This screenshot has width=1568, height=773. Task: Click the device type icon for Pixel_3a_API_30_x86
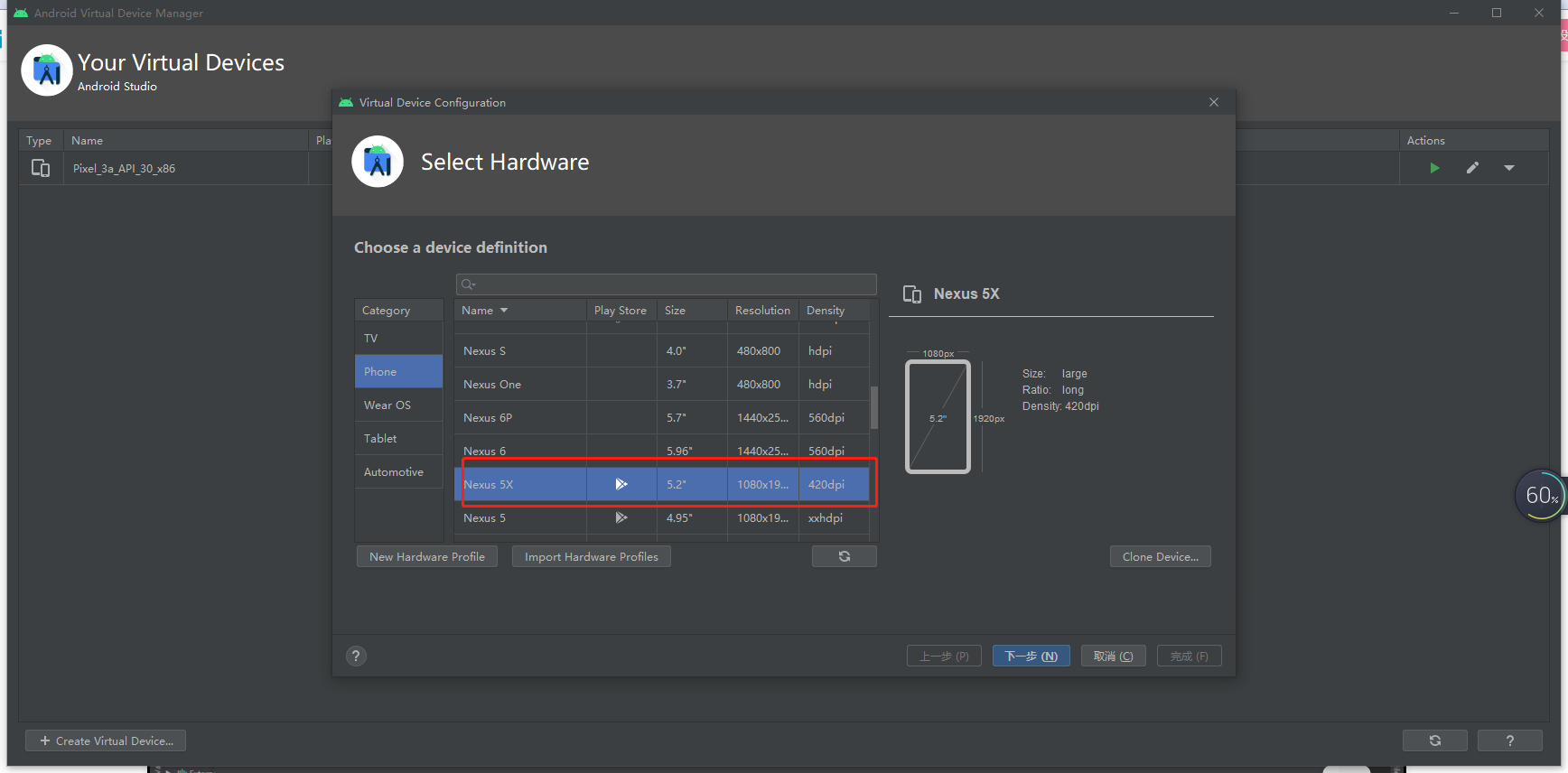[x=41, y=168]
